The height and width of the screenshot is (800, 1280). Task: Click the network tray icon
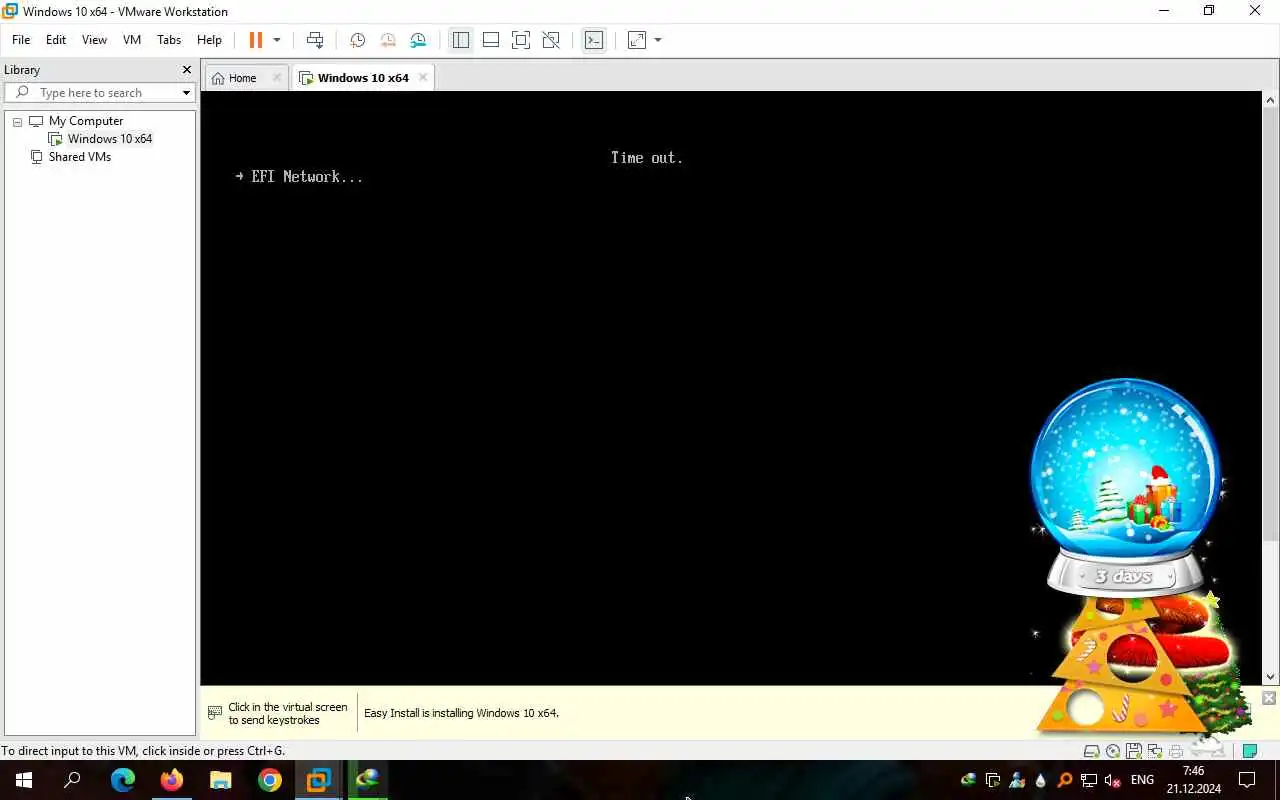coord(1089,780)
